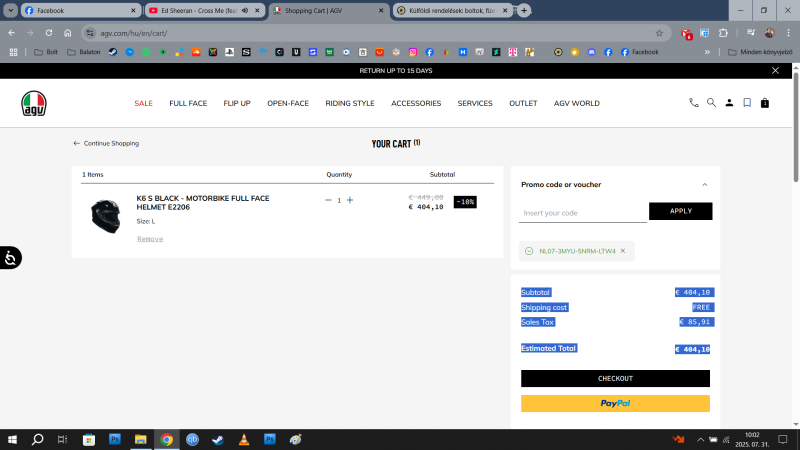Open the Bolt bookmarks folder
Image resolution: width=800 pixels, height=450 pixels.
point(46,52)
